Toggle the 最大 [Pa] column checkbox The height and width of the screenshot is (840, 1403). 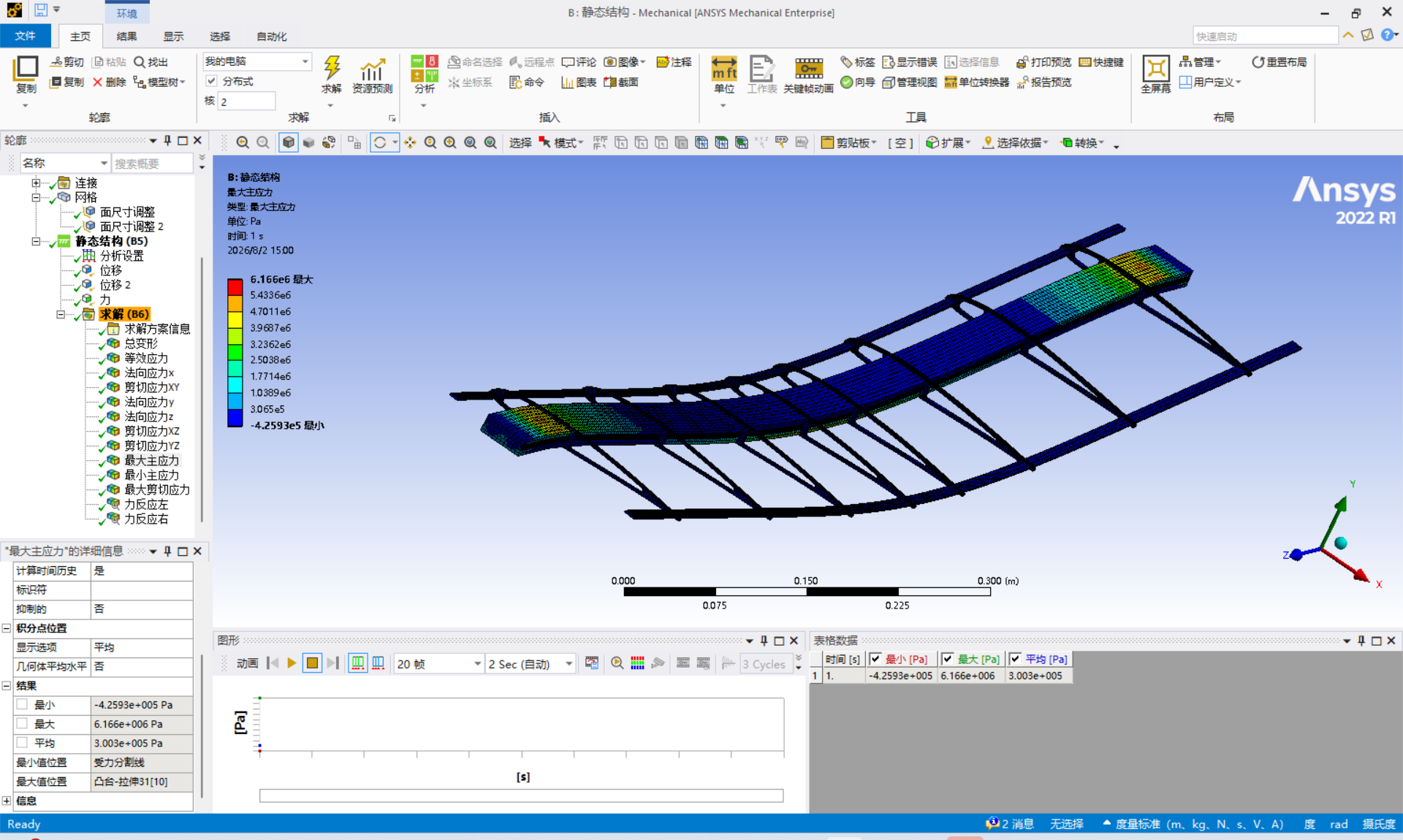click(x=948, y=659)
